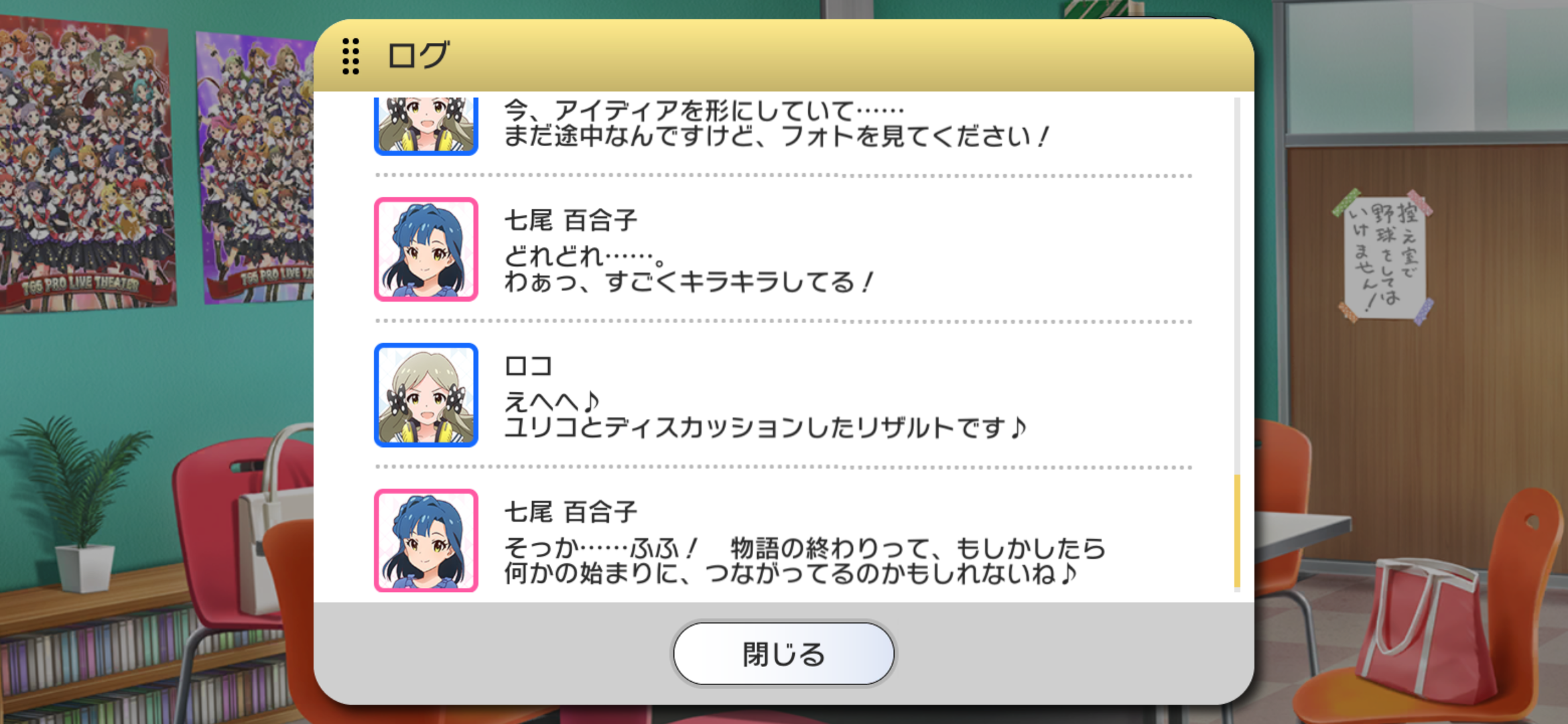
Task: Select the わあっ、すごくキラキラしてる dialogue line
Action: pyautogui.click(x=689, y=282)
